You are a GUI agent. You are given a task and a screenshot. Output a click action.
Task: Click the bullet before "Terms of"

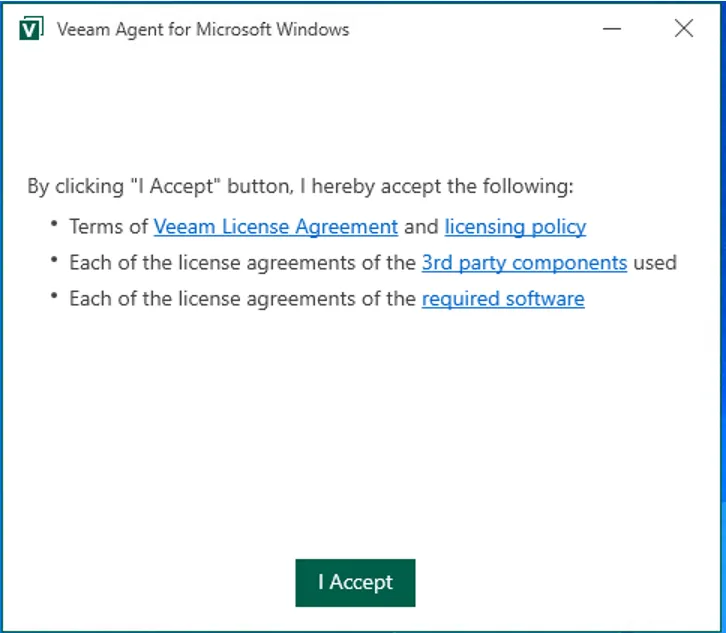click(54, 224)
